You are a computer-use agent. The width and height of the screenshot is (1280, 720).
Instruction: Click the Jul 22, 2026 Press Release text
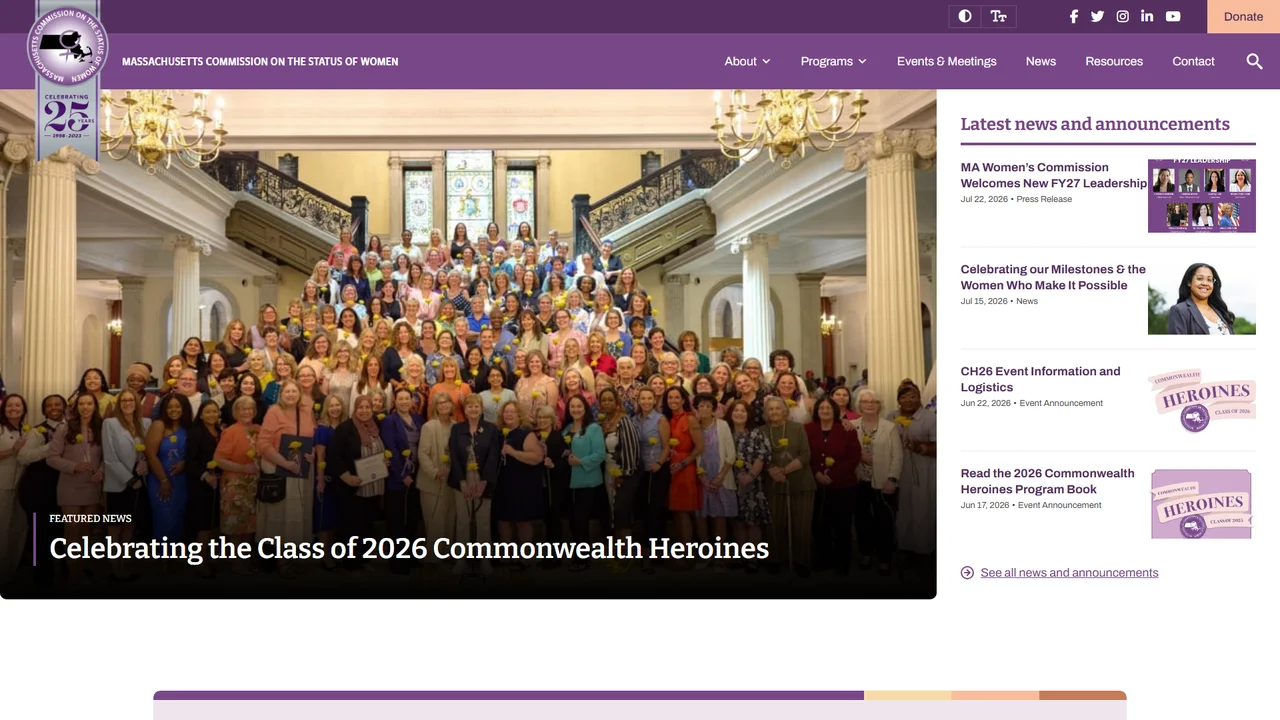coord(1016,199)
